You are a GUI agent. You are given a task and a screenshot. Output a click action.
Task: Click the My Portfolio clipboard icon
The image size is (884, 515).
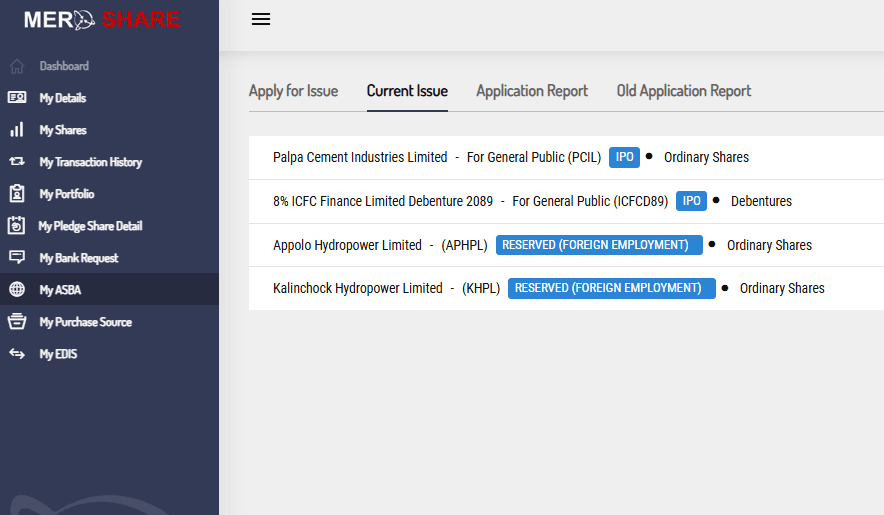coord(16,194)
